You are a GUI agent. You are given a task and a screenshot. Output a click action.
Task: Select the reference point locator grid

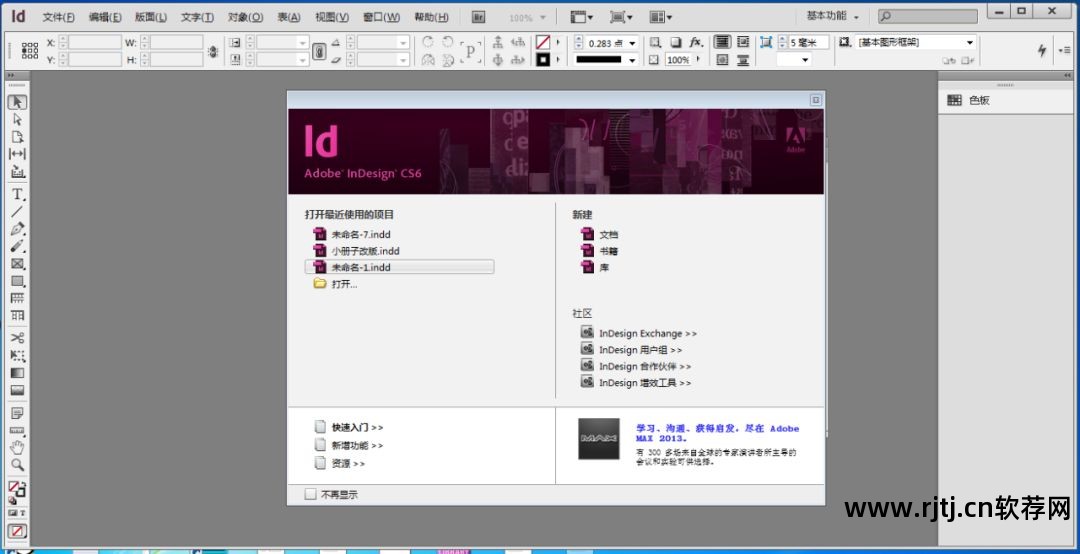tap(29, 51)
